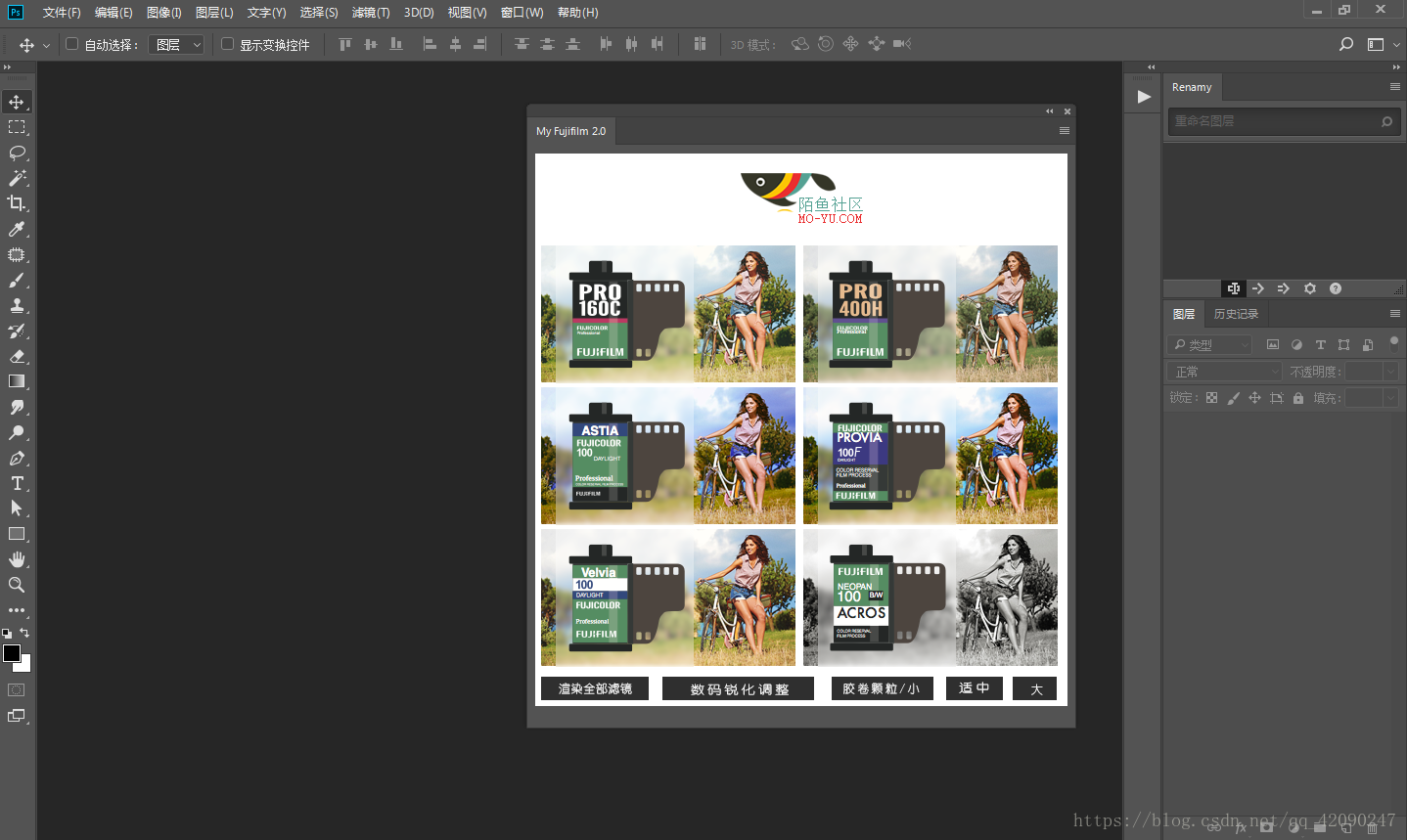Open the layer filter 类型 dropdown
Image resolution: width=1407 pixels, height=840 pixels.
coord(1209,344)
